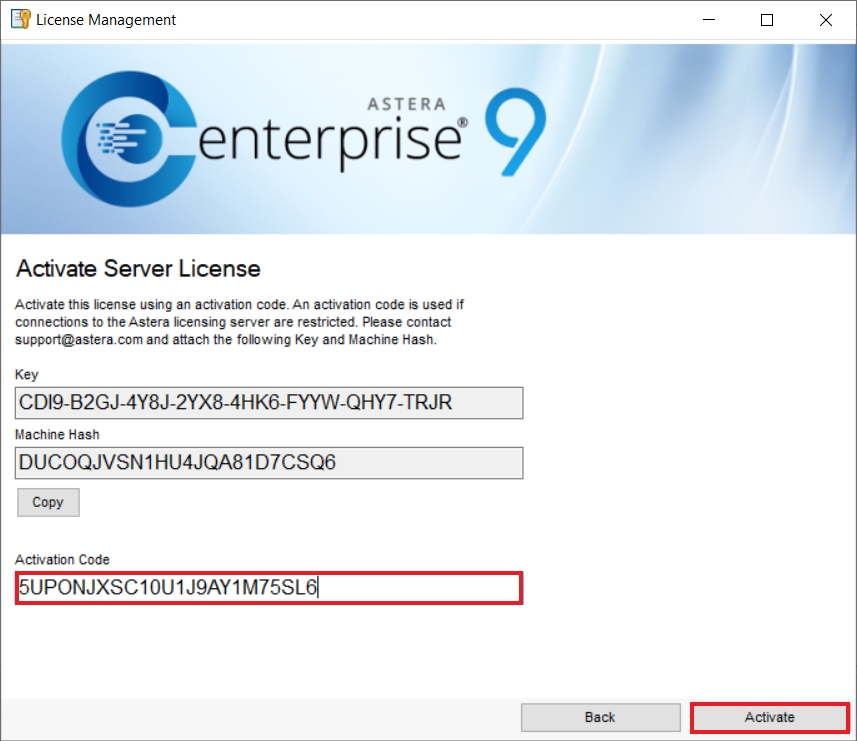Minimize the License Management window
Viewport: 857px width, 741px height.
click(709, 20)
